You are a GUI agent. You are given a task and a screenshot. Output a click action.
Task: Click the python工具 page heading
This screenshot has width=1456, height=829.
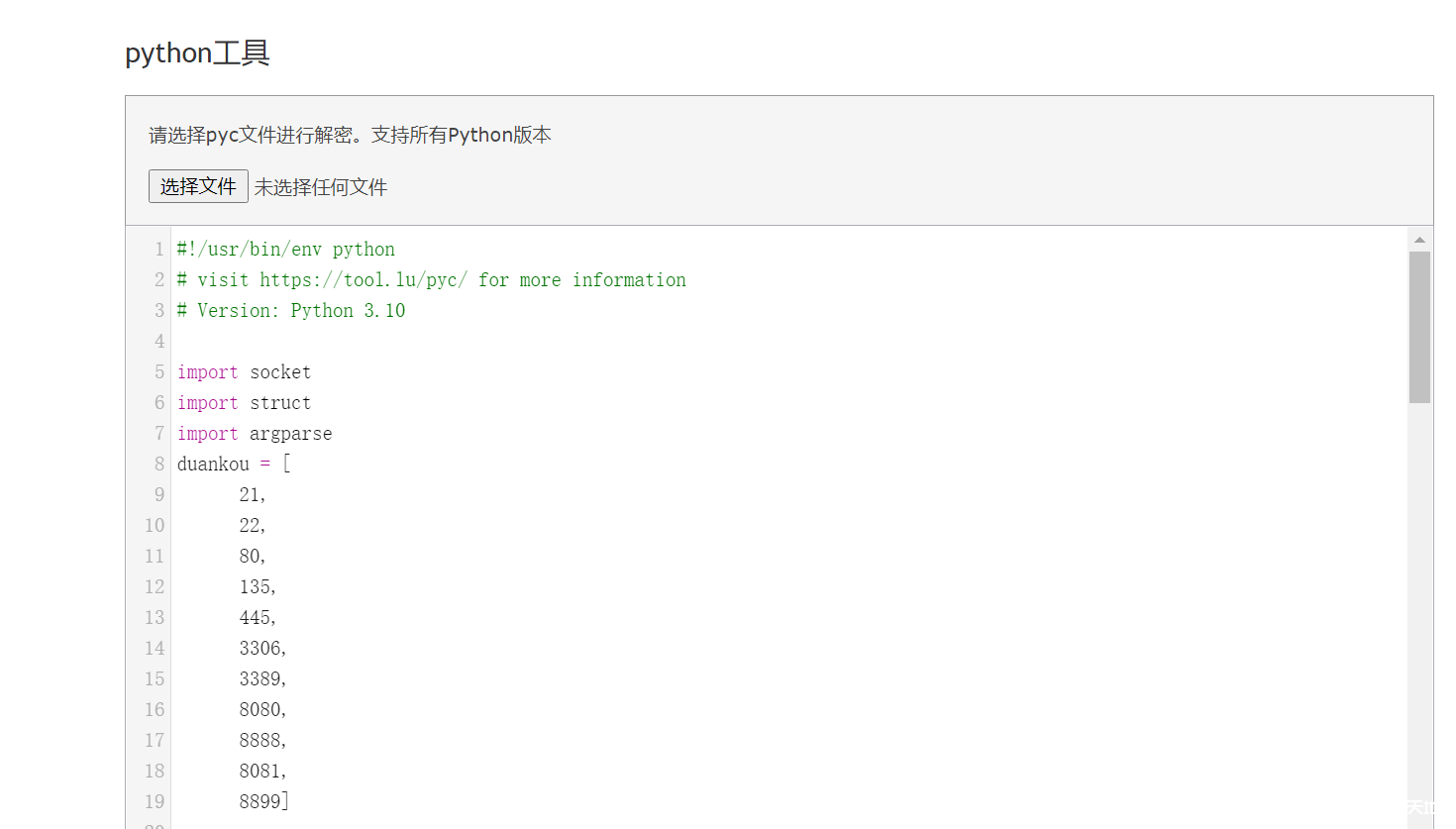click(x=195, y=52)
